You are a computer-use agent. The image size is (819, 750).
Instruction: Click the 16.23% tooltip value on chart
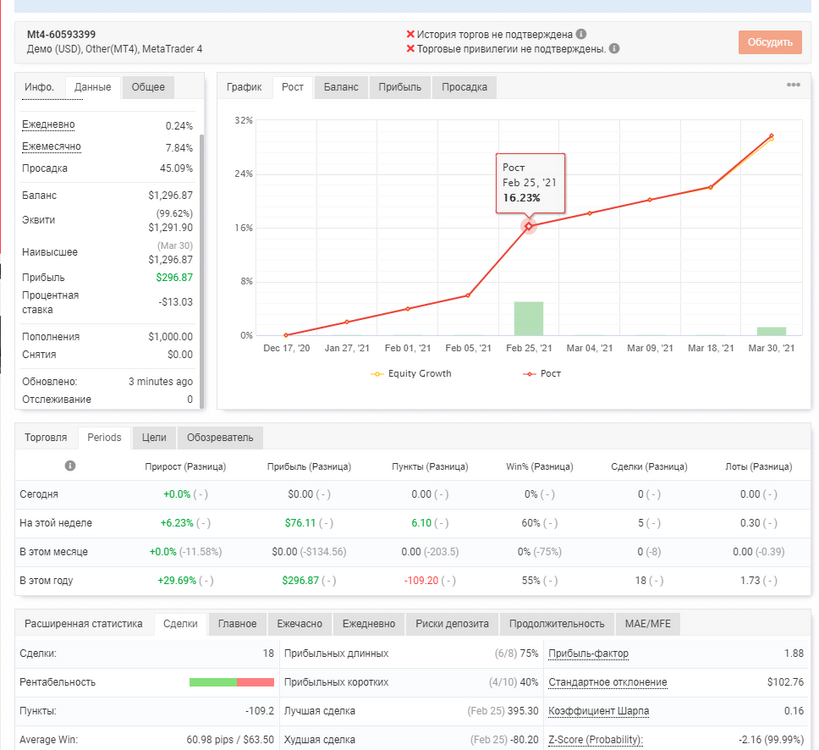click(x=521, y=198)
